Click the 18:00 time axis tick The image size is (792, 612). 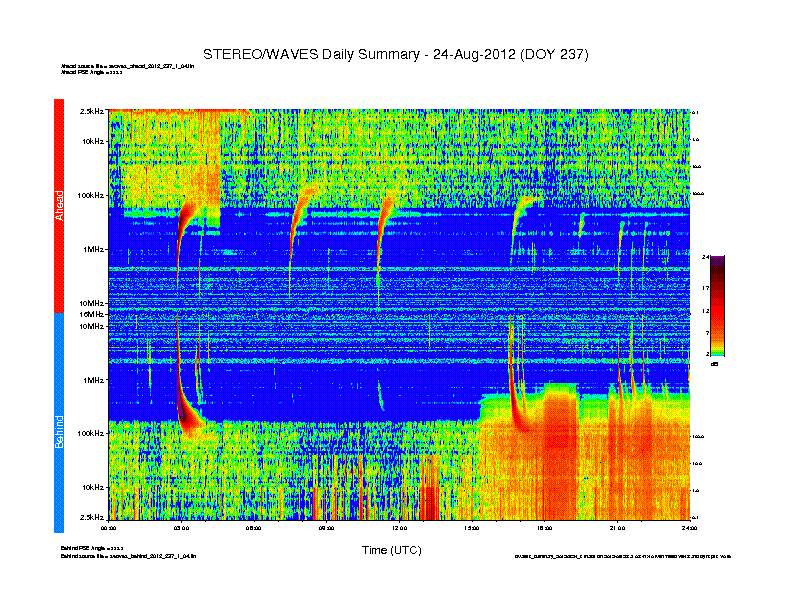point(544,526)
